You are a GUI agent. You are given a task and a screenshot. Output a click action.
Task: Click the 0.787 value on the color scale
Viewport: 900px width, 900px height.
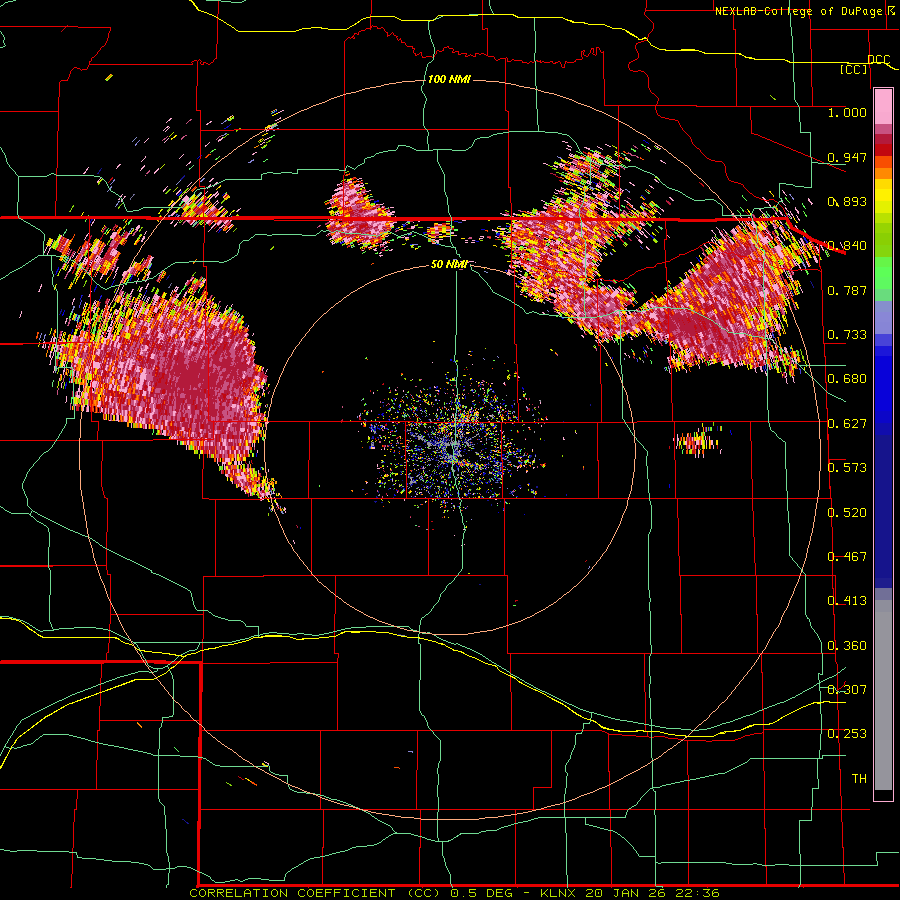click(x=847, y=290)
